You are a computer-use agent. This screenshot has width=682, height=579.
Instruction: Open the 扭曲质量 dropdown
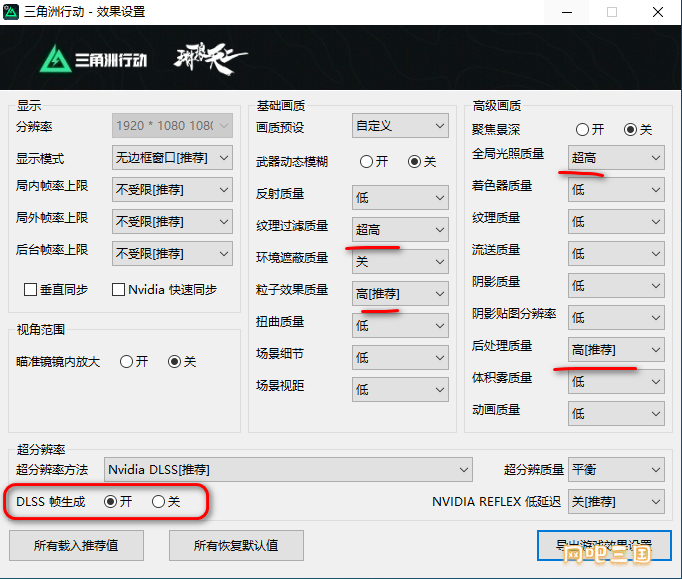[400, 325]
